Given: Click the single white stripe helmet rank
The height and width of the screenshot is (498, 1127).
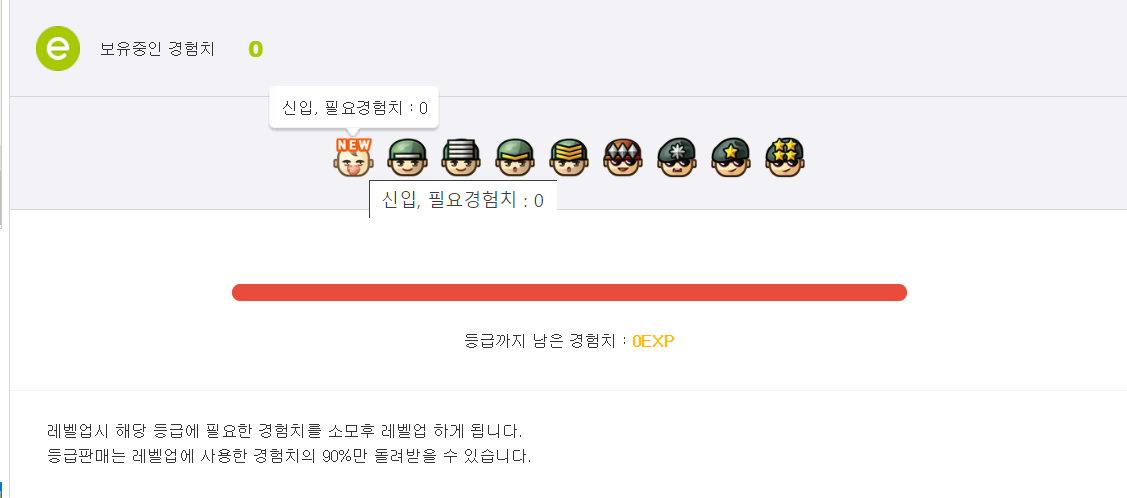Looking at the screenshot, I should coord(408,157).
